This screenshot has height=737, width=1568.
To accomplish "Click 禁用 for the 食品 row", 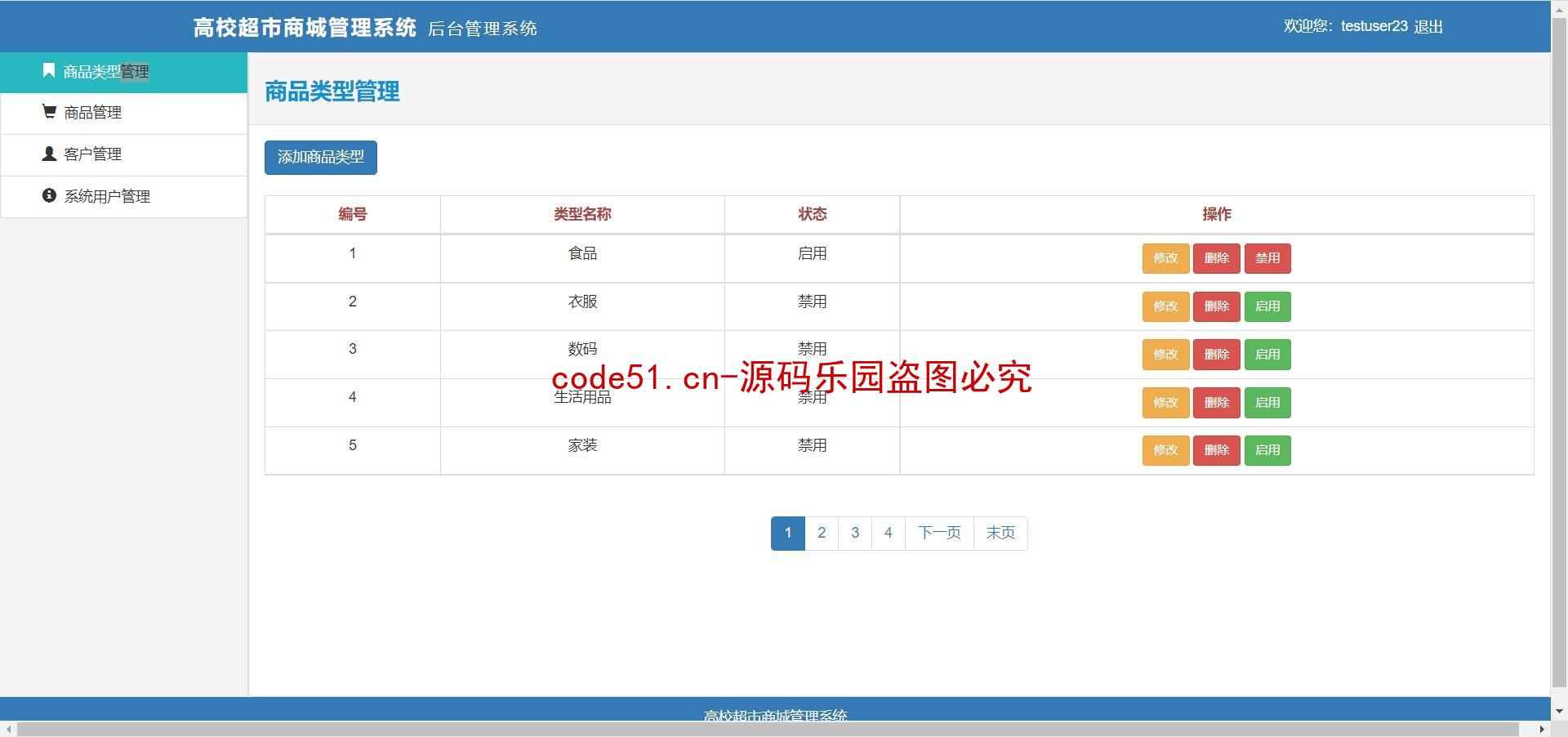I will [1267, 258].
